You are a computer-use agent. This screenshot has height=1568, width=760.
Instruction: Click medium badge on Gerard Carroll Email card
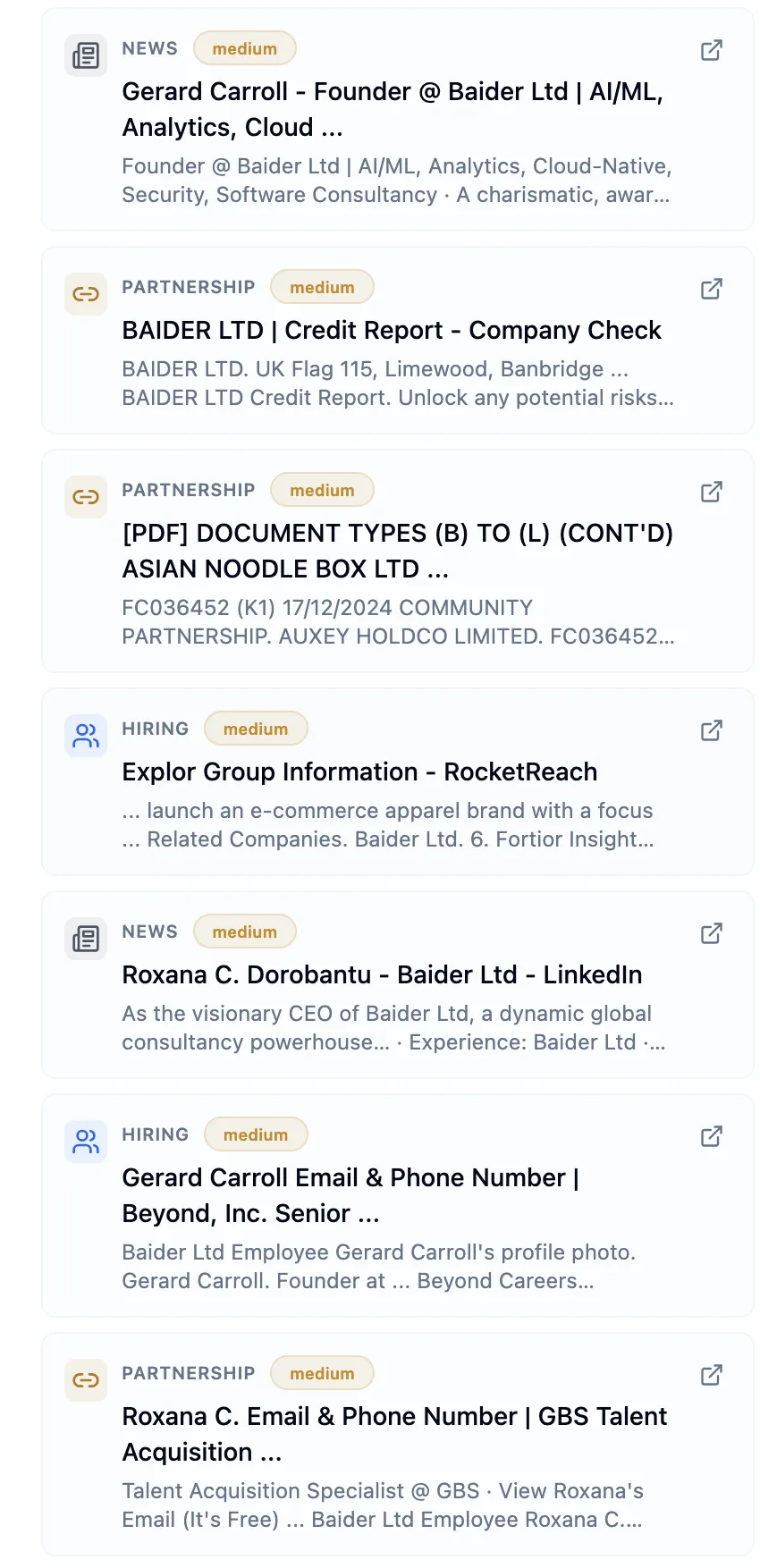(256, 1134)
